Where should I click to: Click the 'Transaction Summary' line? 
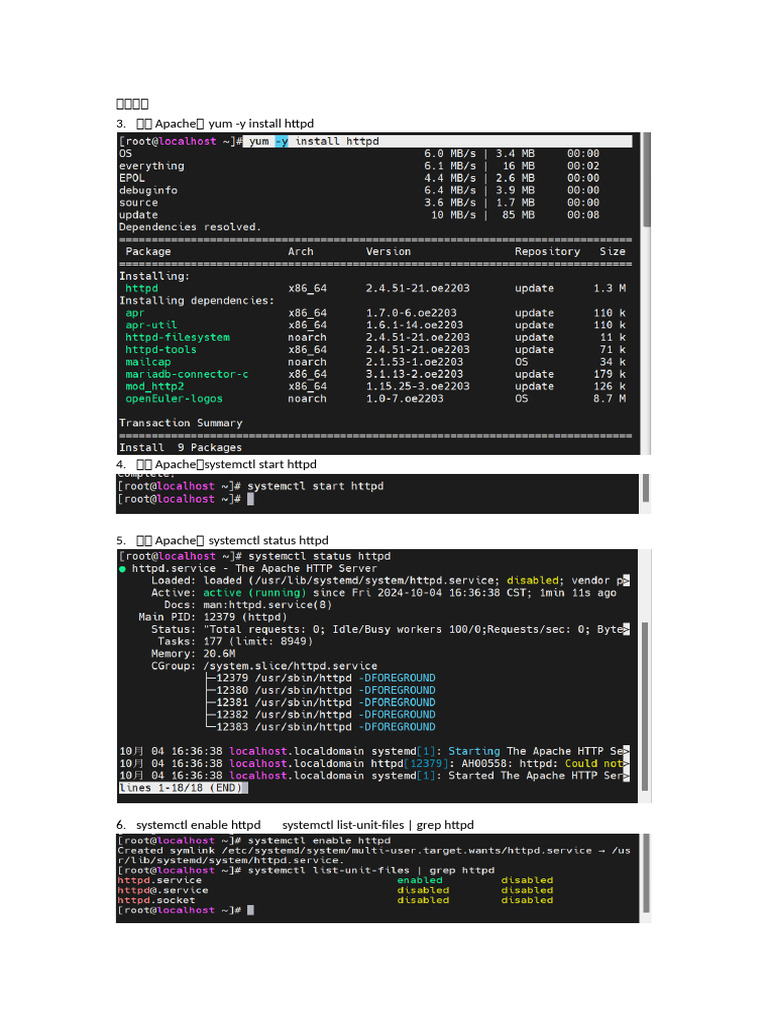(181, 423)
